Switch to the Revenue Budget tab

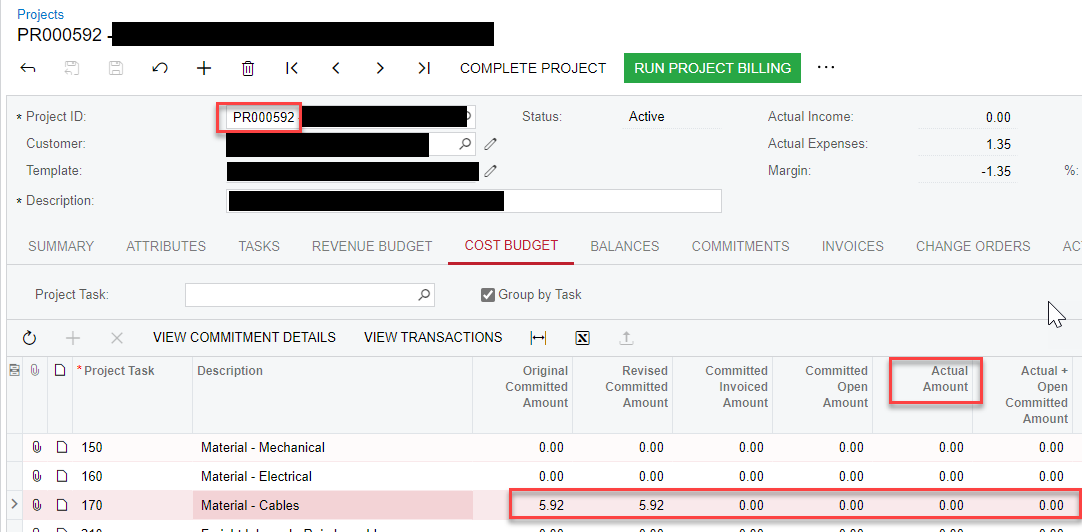pos(372,246)
